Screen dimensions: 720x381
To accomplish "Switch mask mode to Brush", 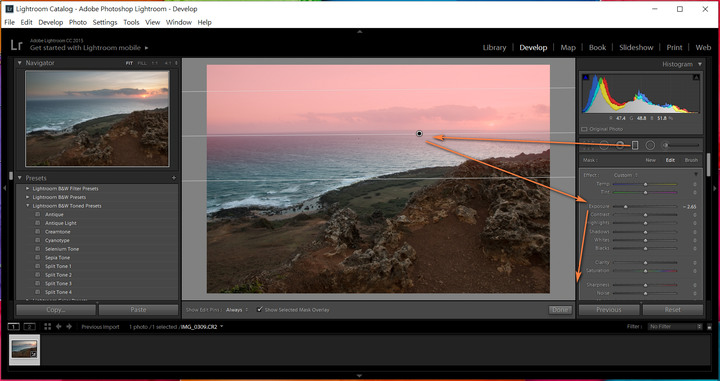I will point(691,160).
